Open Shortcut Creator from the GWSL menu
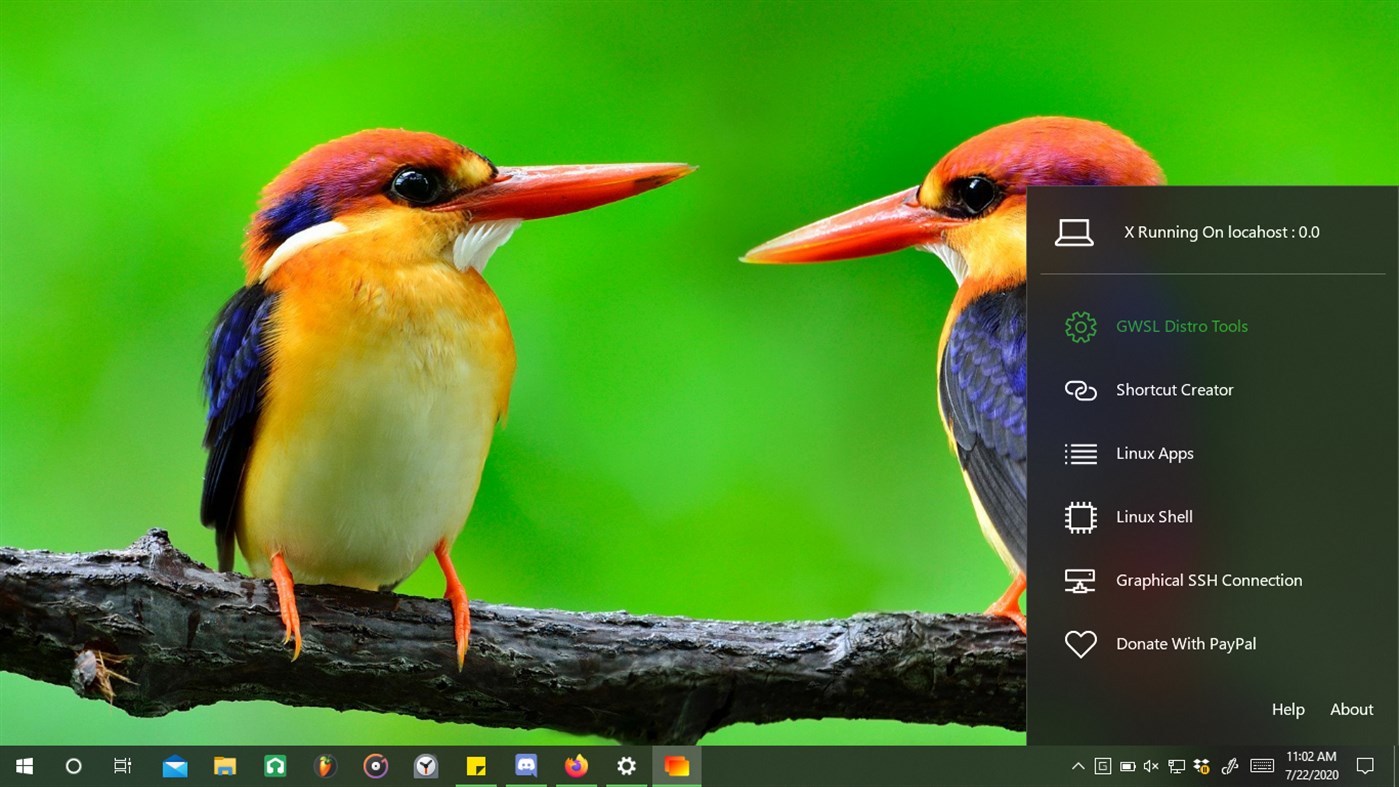The height and width of the screenshot is (787, 1399). [x=1174, y=390]
